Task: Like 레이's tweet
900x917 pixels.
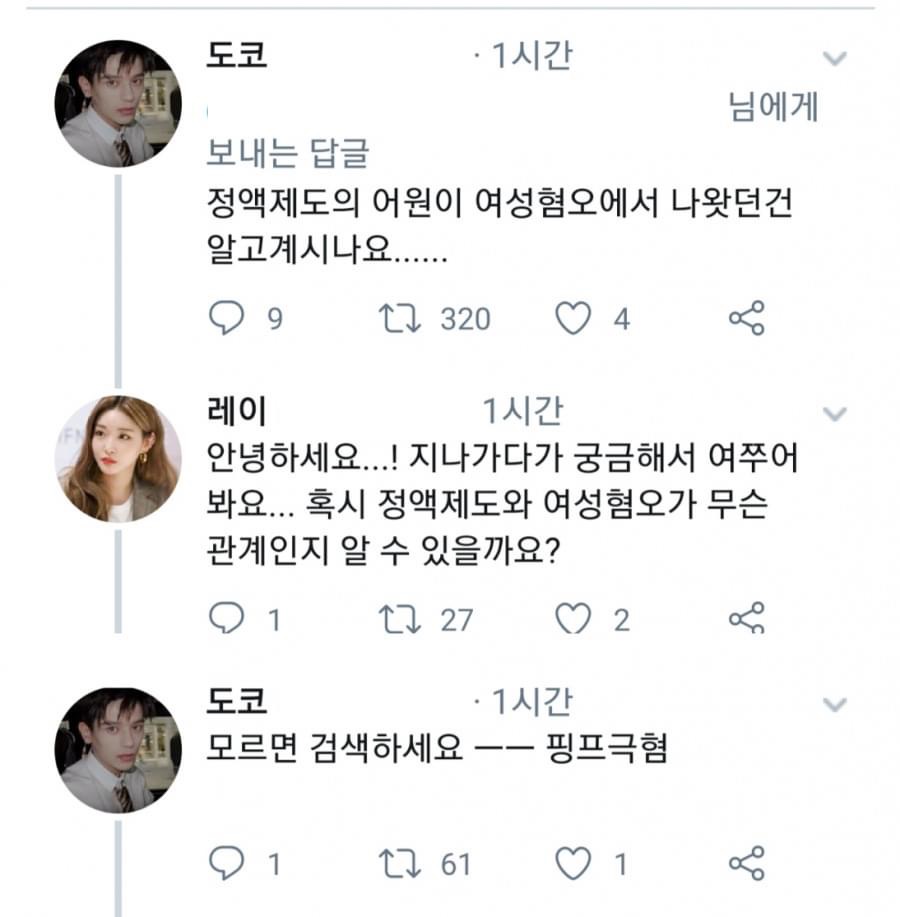Action: pos(573,619)
